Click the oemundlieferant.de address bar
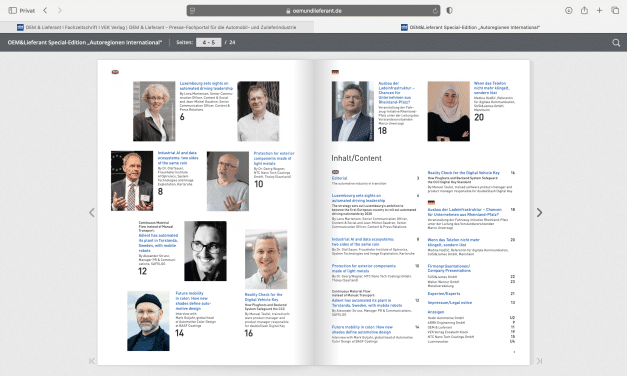Viewport: 627px width, 376px height. pyautogui.click(x=314, y=11)
